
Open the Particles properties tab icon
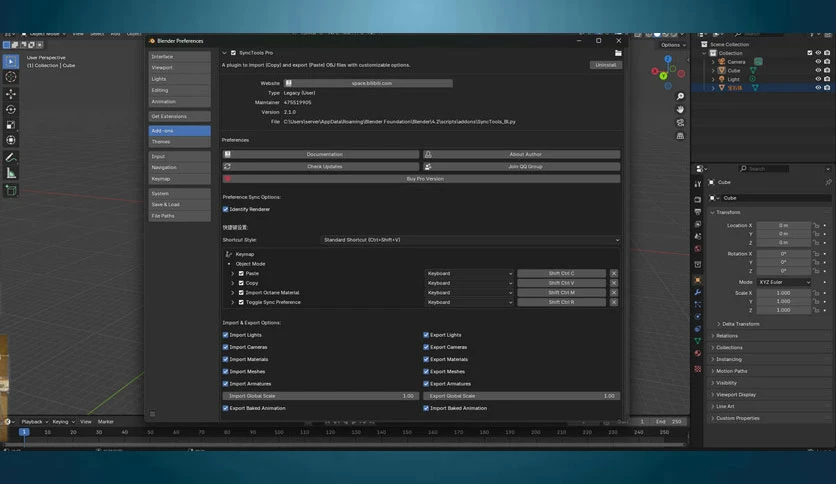(x=698, y=304)
